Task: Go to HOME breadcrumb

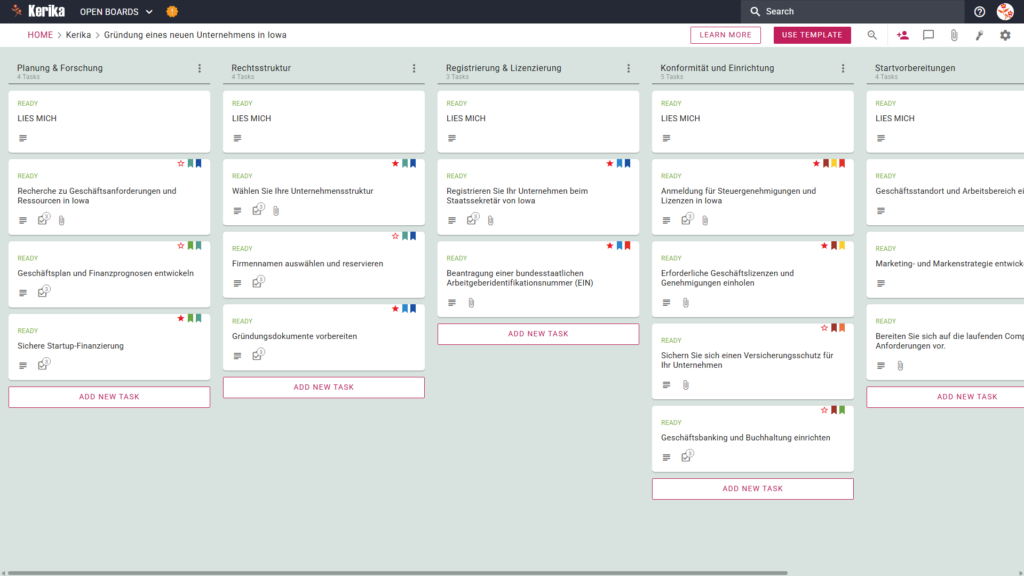Action: 40,35
